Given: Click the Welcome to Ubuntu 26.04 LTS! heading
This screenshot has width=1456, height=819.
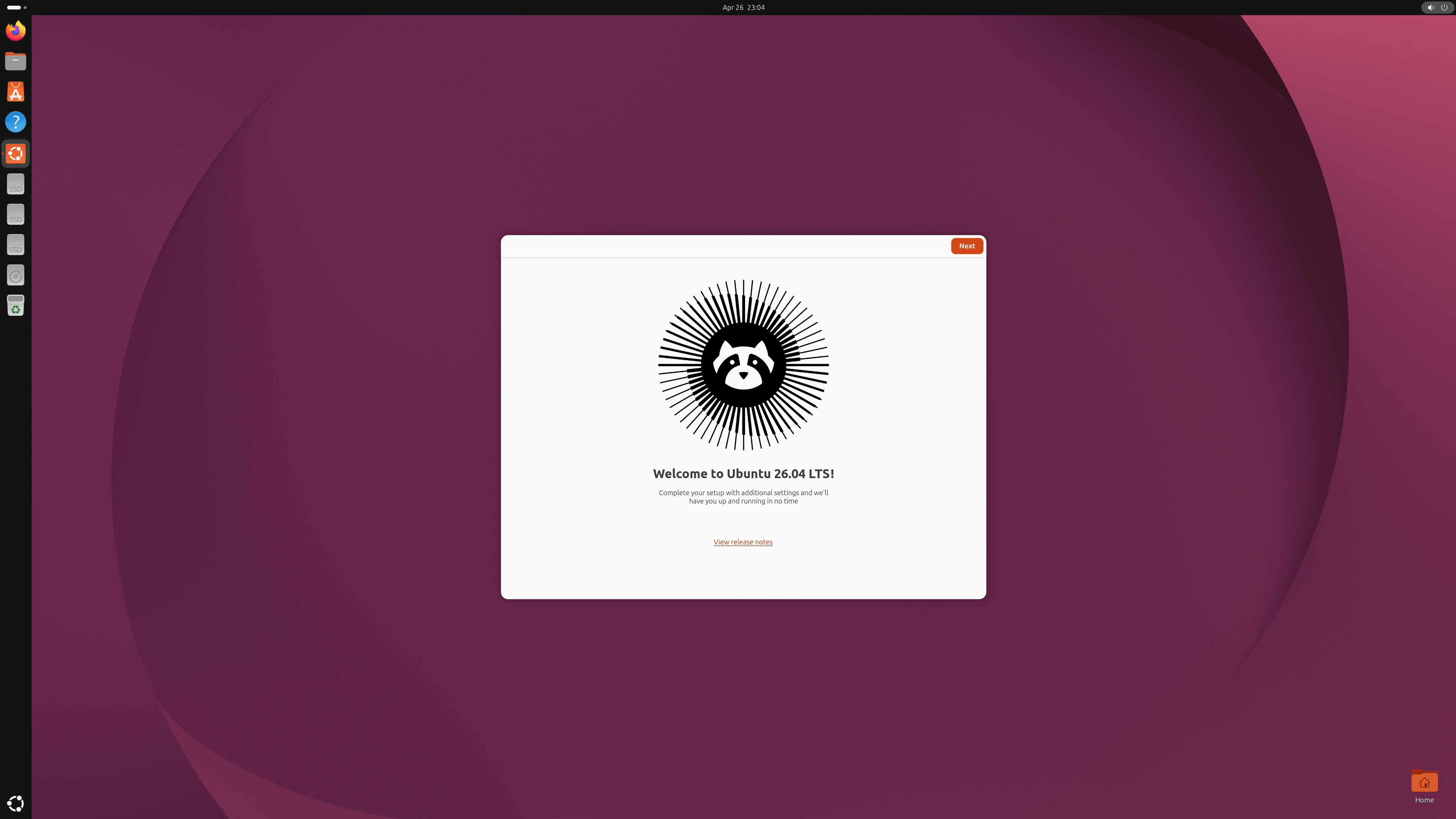Looking at the screenshot, I should pos(743,474).
